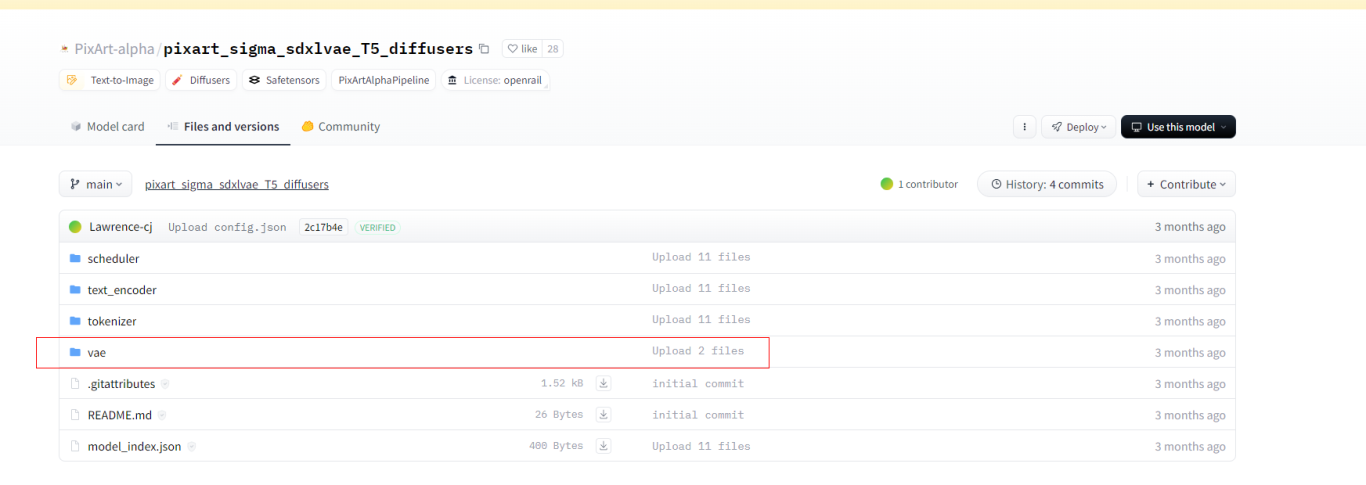Click the 26 Bytes file size
Screen dimensions: 1366x485
tap(559, 414)
